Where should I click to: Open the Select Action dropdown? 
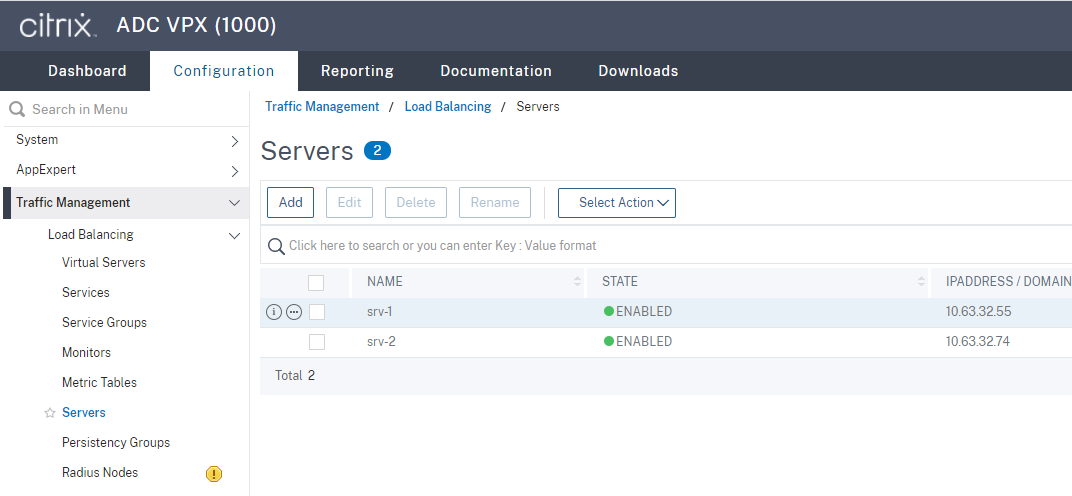[x=616, y=203]
